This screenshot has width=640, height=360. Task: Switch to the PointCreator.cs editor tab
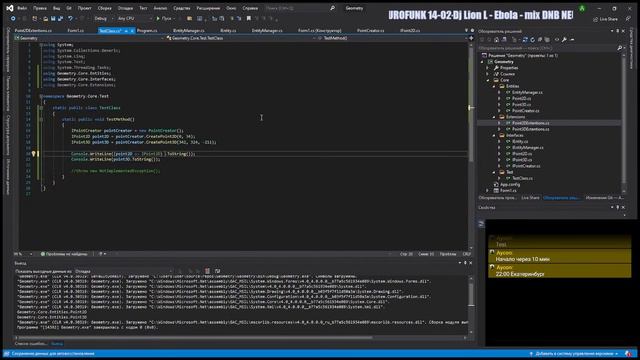tap(370, 31)
